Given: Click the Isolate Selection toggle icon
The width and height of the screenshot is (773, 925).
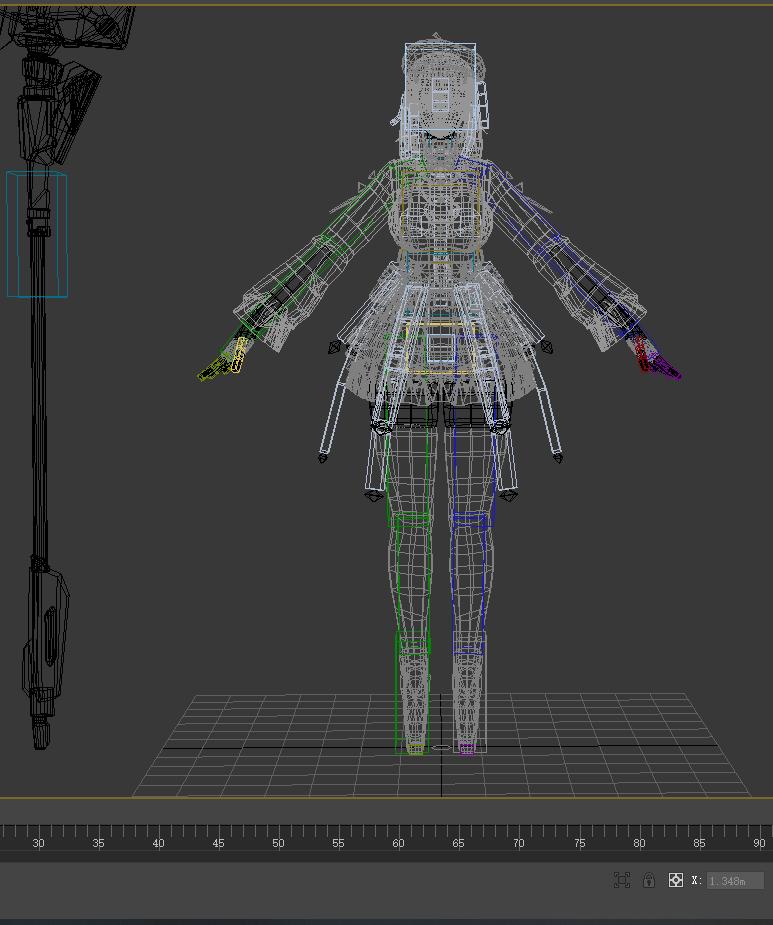Looking at the screenshot, I should (x=622, y=880).
